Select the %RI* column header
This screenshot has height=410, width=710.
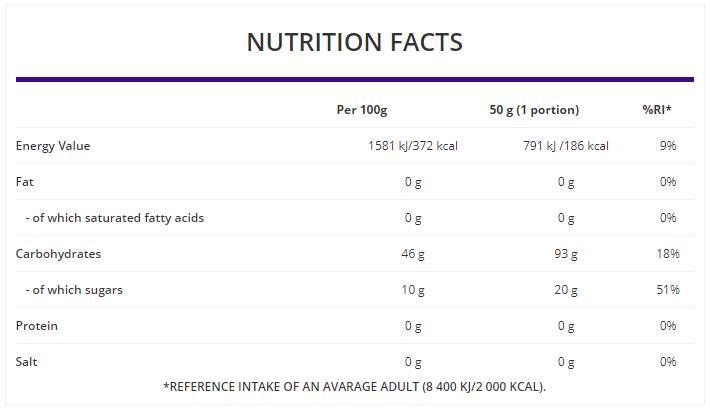pos(657,110)
